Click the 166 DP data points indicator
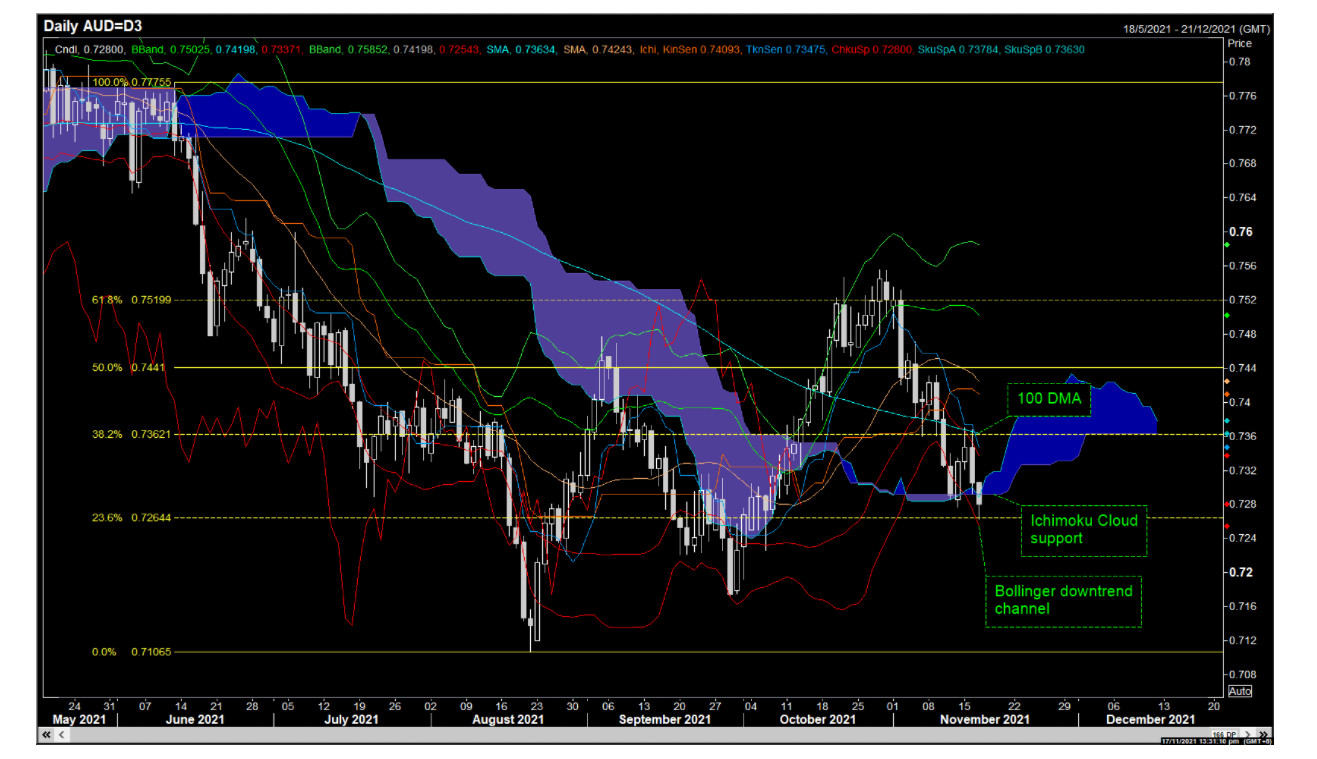The width and height of the screenshot is (1317, 759). (1224, 734)
